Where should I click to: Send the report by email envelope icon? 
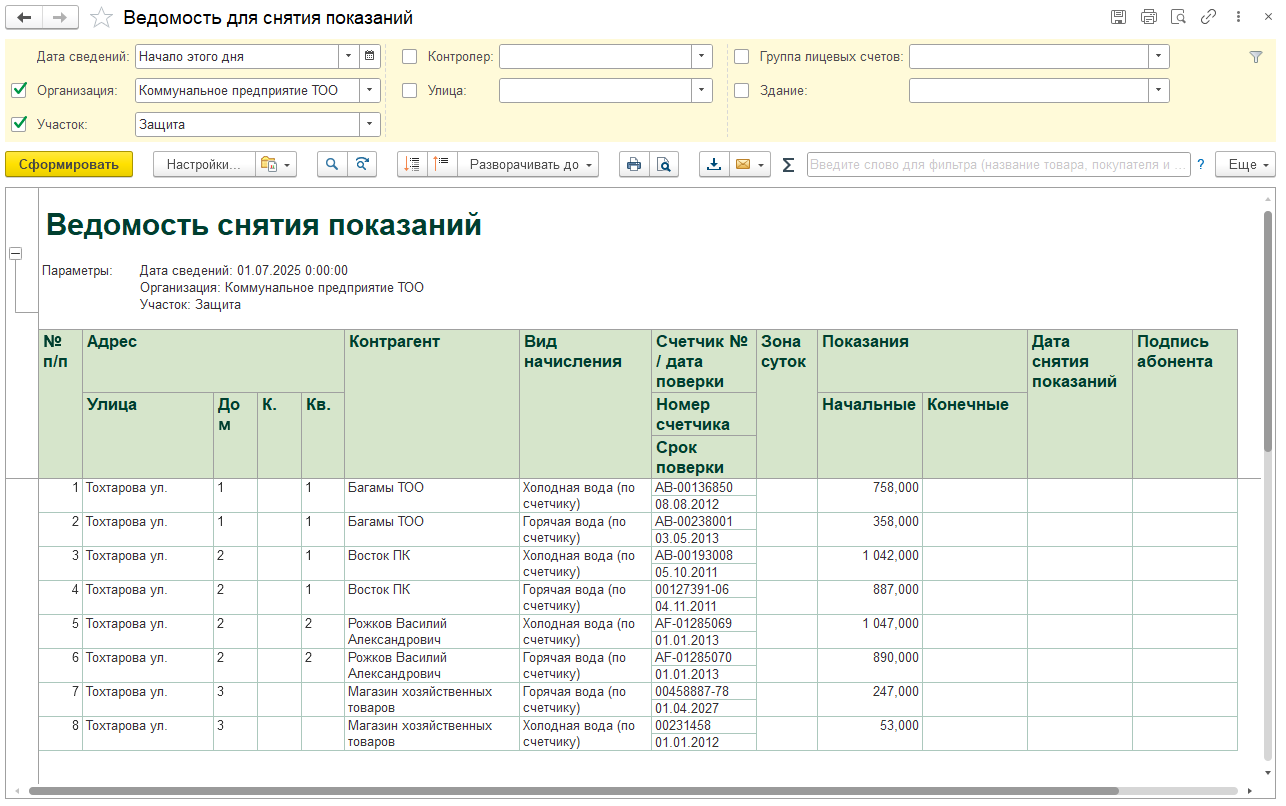742,165
